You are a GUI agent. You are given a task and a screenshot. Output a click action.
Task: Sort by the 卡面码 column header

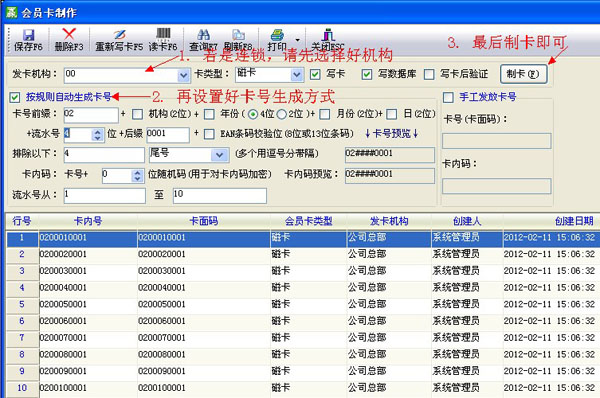coord(204,221)
